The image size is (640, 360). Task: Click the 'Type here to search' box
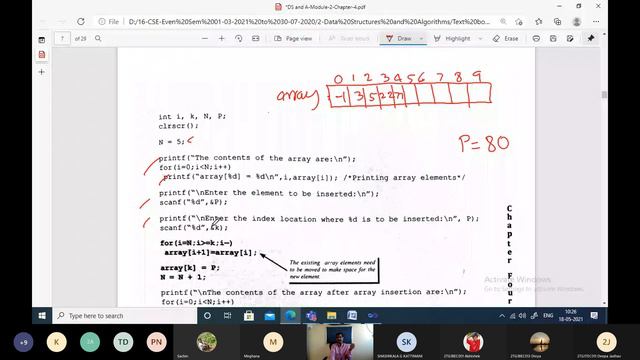click(124, 316)
